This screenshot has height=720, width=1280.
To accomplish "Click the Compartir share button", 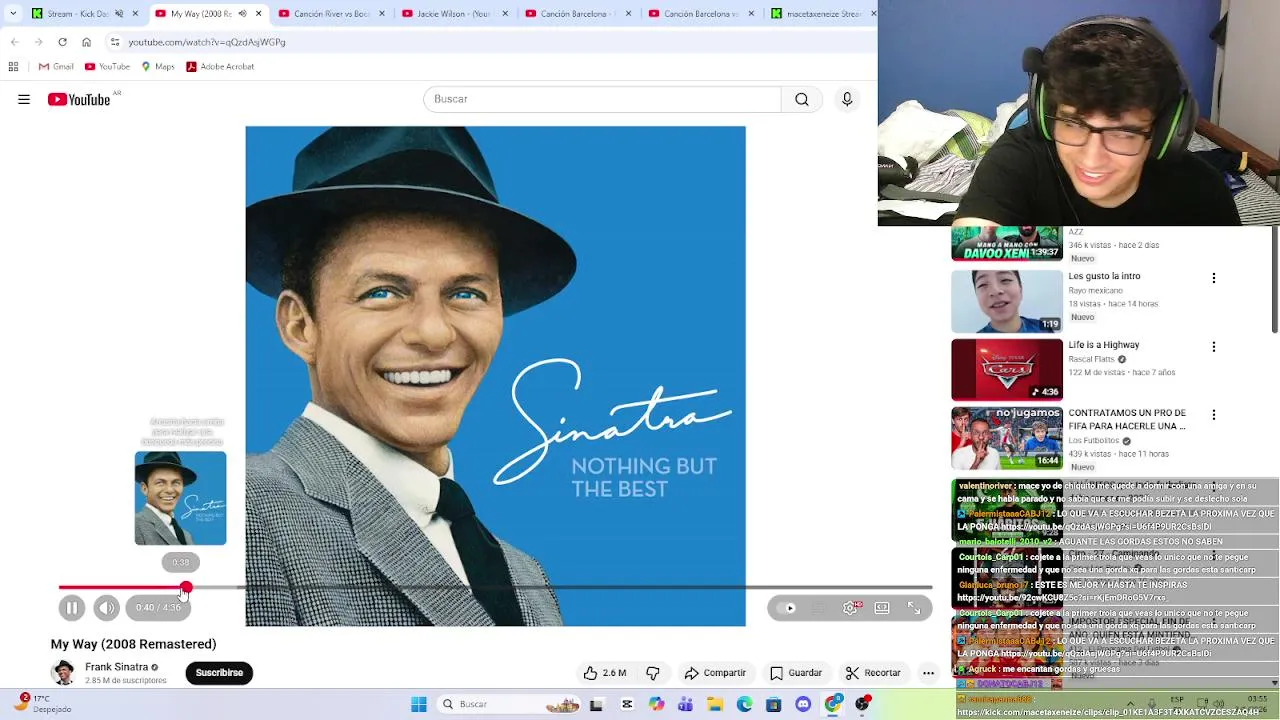I will point(715,673).
